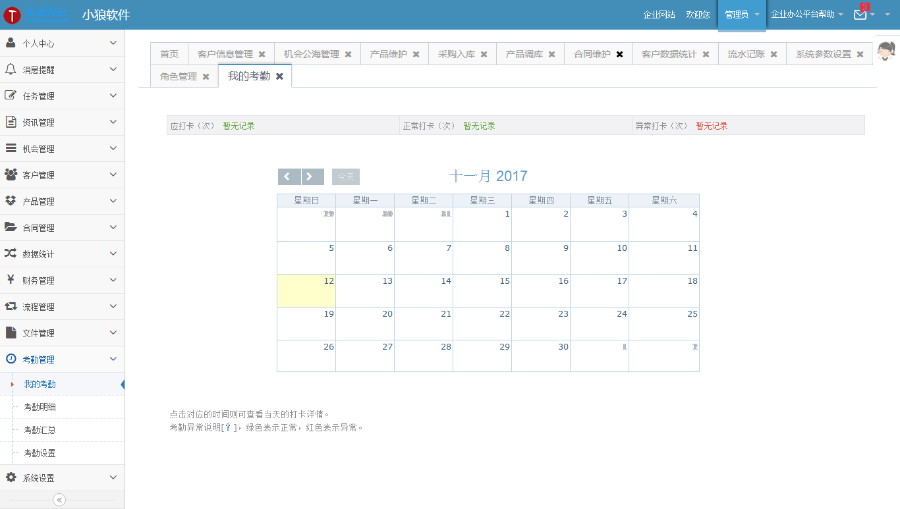900x509 pixels.
Task: Expand 个人中心 chevron
Action: click(x=113, y=43)
